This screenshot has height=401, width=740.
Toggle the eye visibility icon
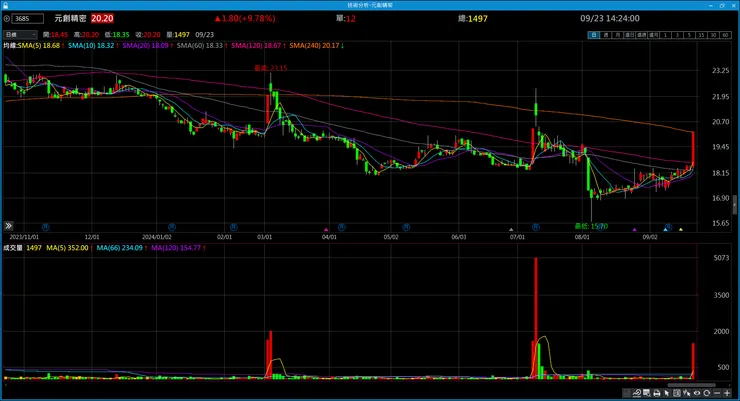coord(697,393)
